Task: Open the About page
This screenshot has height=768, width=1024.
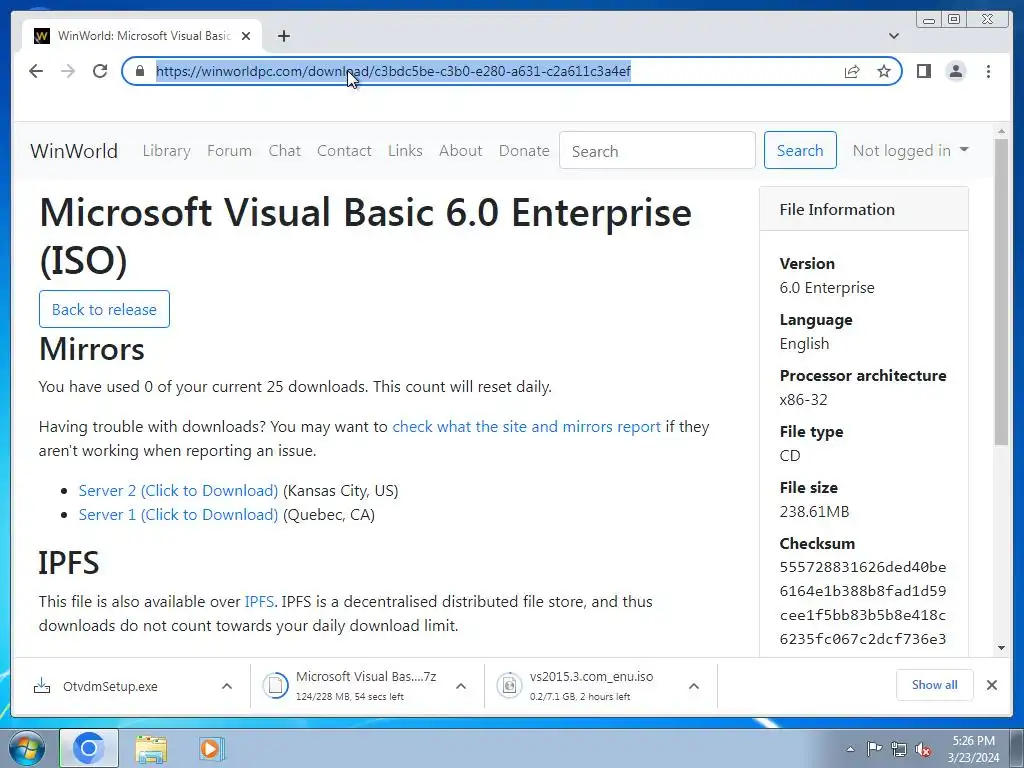Action: coord(460,151)
